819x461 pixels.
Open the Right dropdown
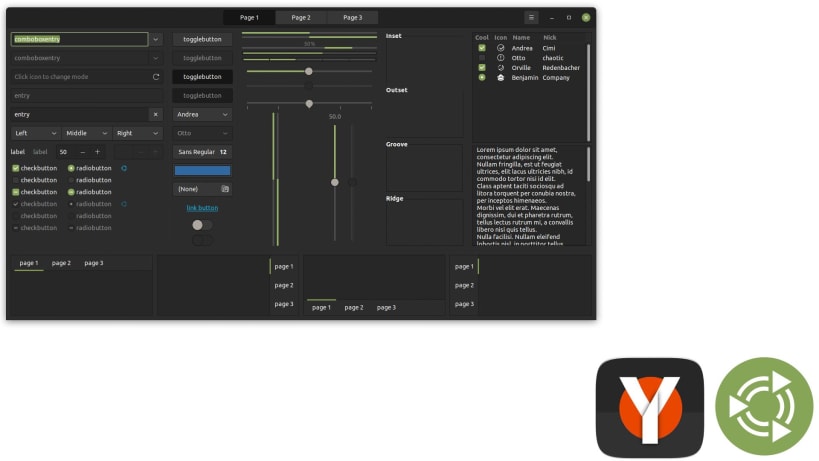tap(137, 133)
